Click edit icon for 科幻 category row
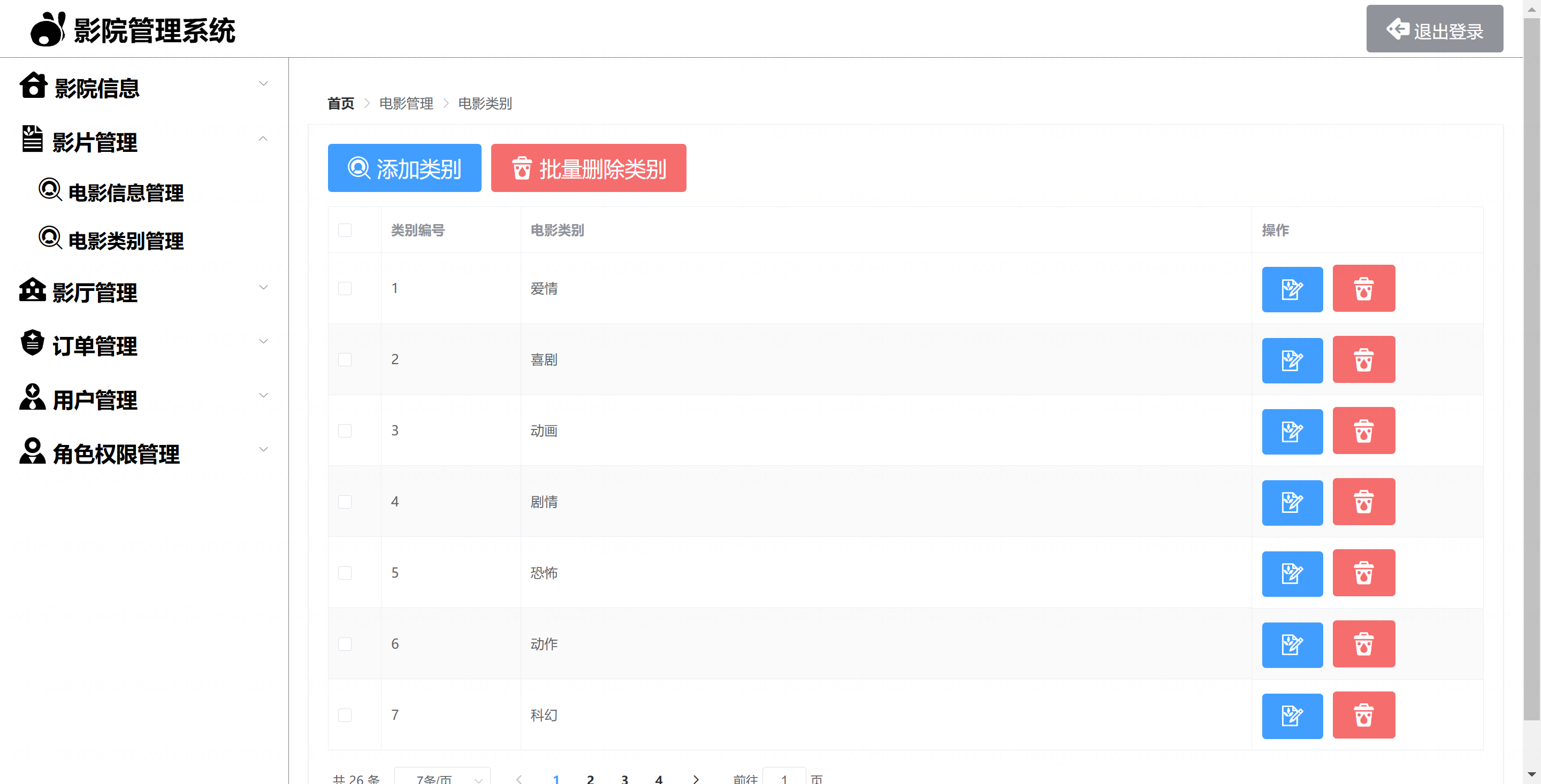 tap(1292, 716)
